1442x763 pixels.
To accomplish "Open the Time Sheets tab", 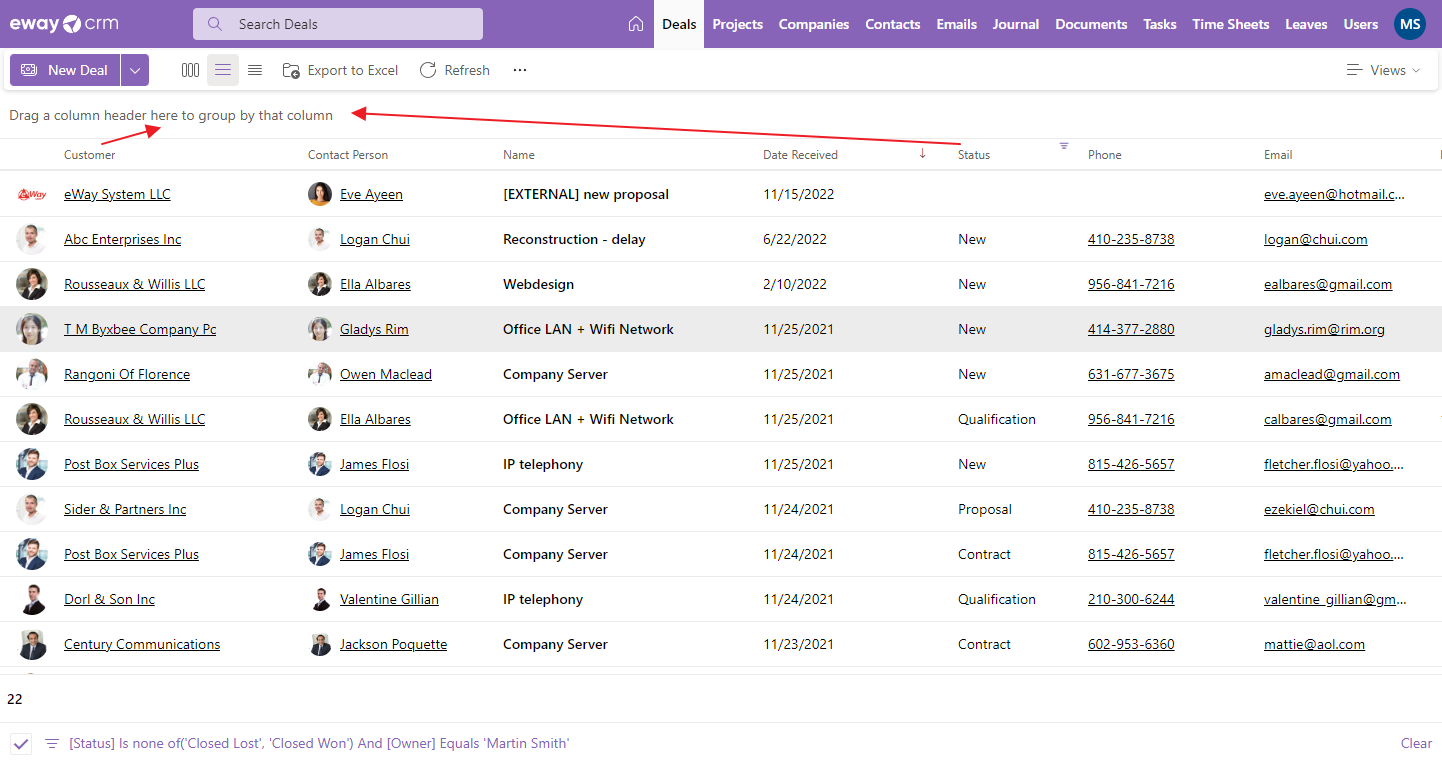I will click(1230, 24).
